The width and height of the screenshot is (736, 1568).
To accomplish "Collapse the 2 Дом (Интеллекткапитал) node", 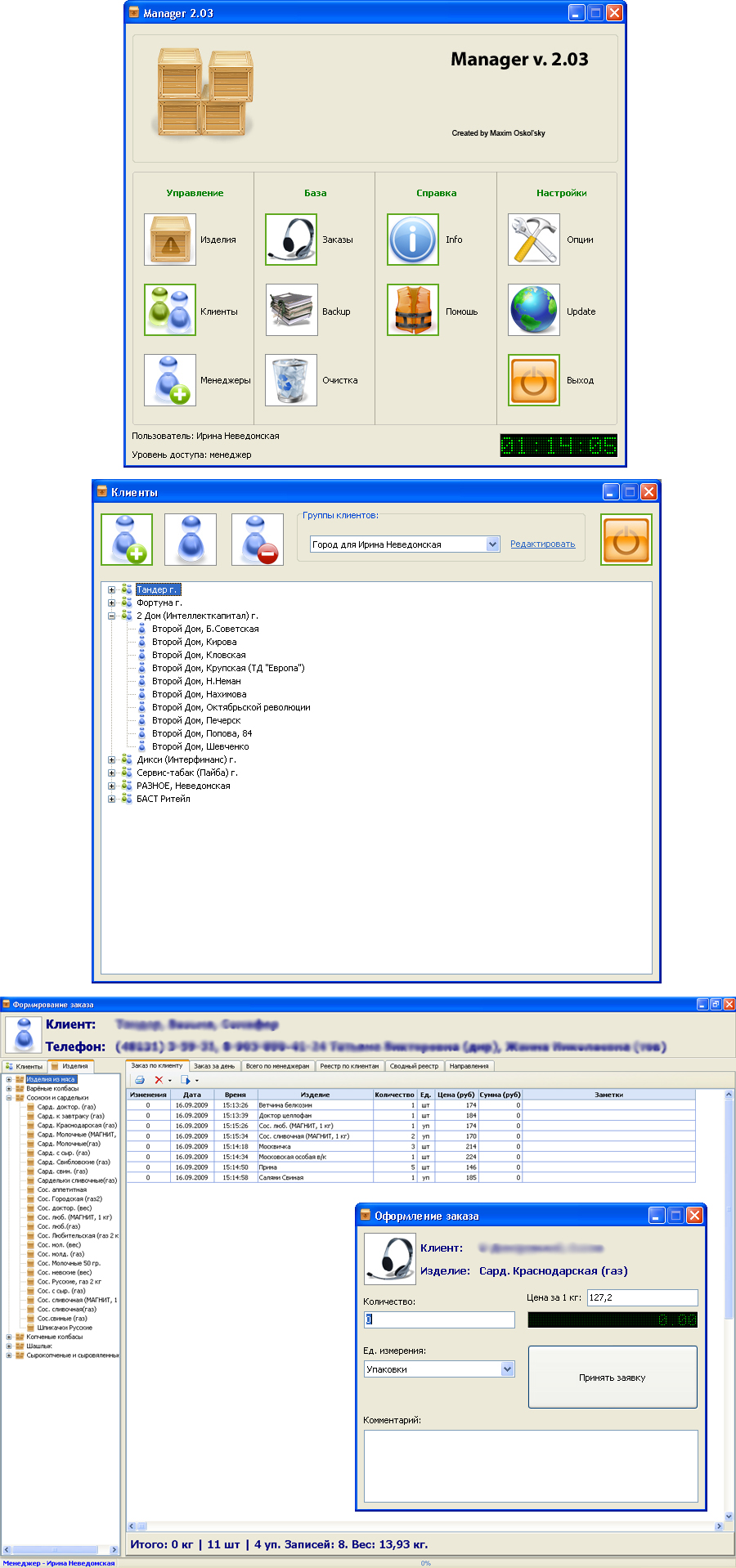I will pos(112,616).
